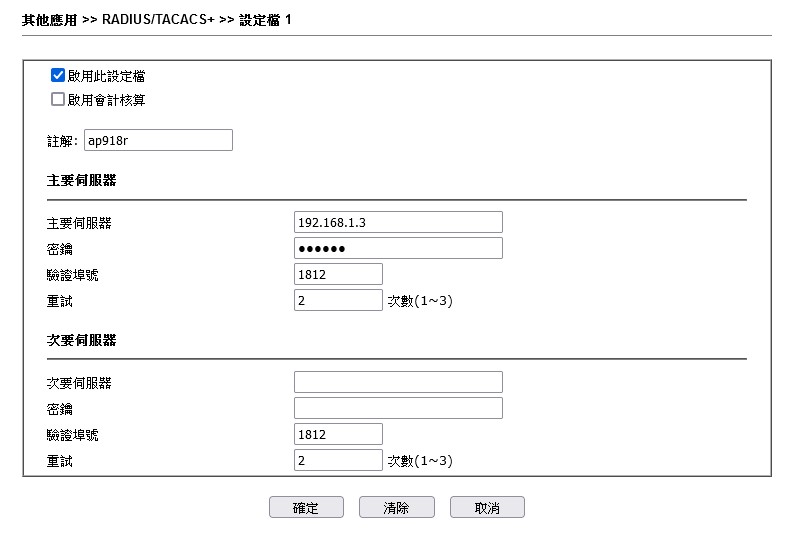Click the primary server 重試 count field
Screen dimensions: 793x536
point(338,300)
